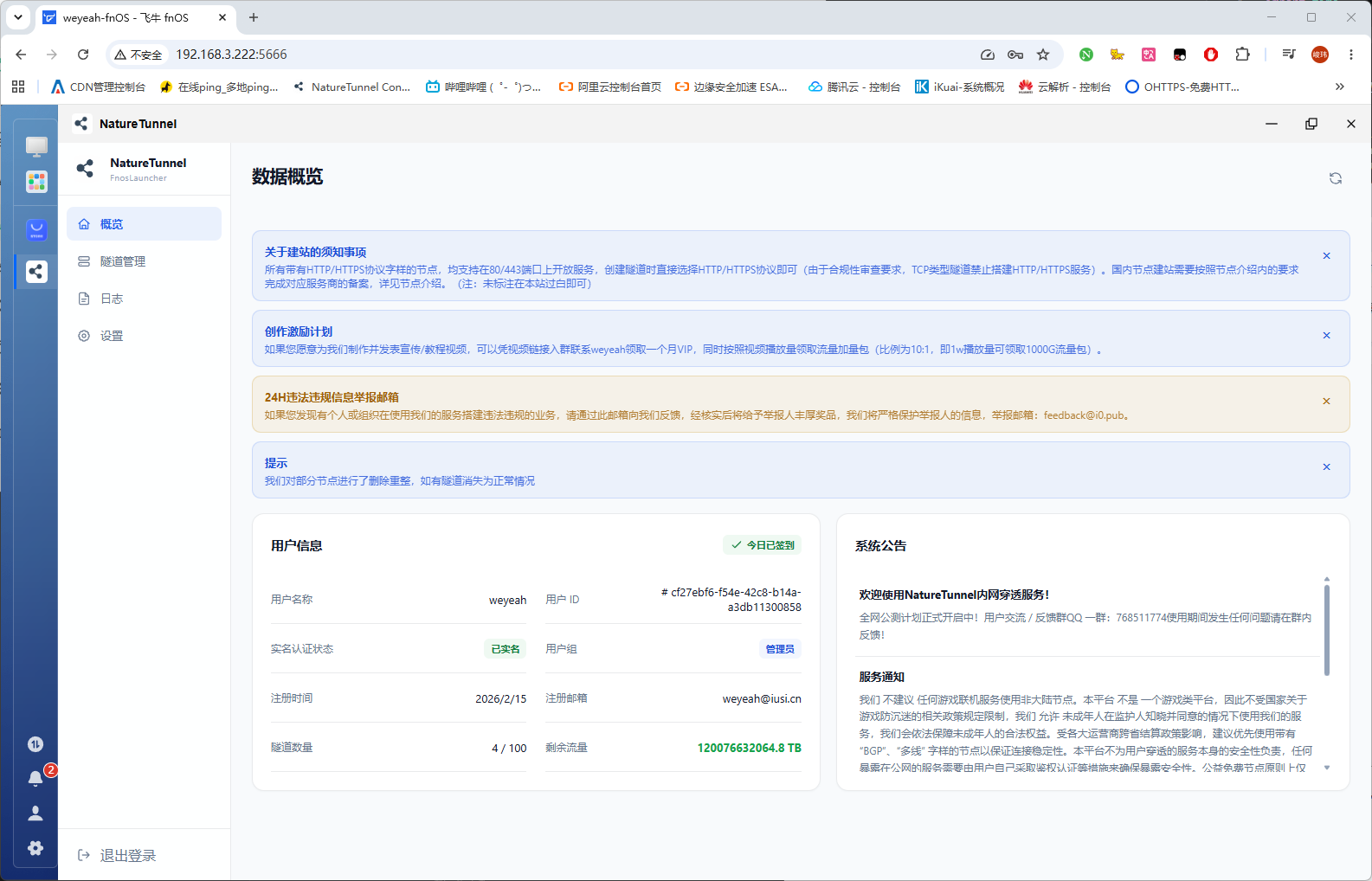Open the 在线ping_多地ping bookmark
This screenshot has width=1372, height=881.
[x=219, y=87]
